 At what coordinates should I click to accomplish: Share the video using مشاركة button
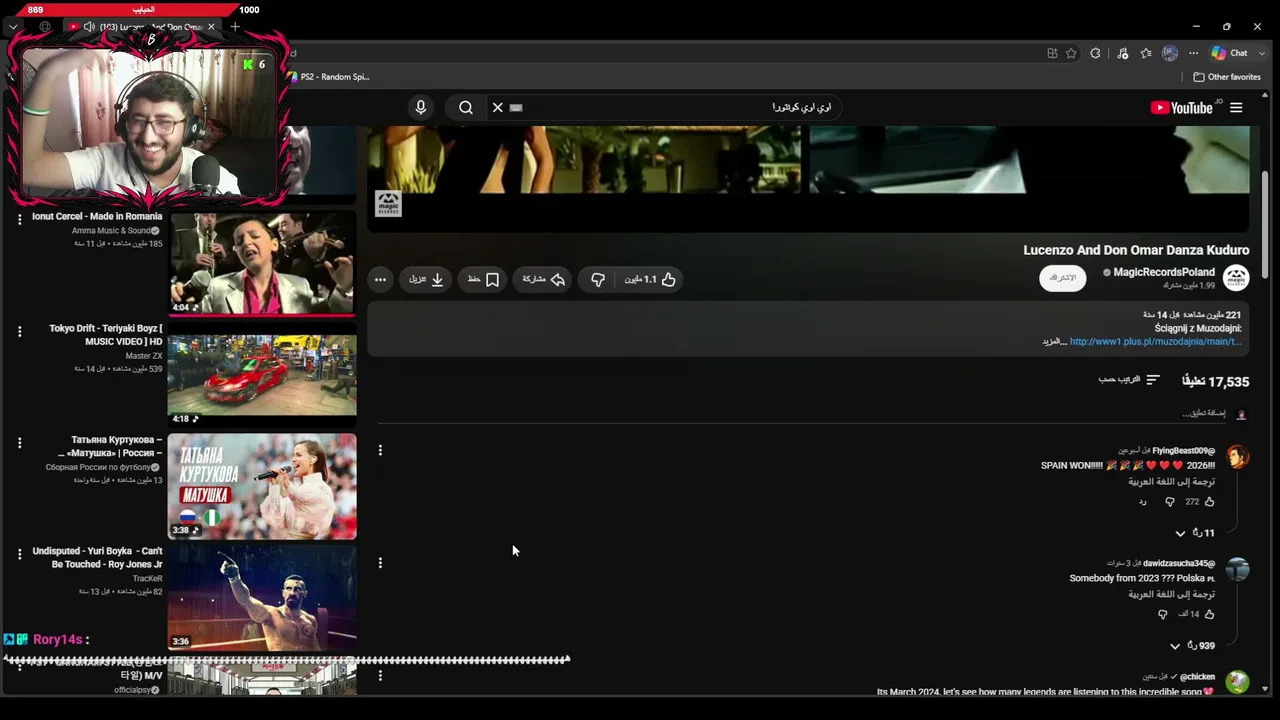pos(545,279)
